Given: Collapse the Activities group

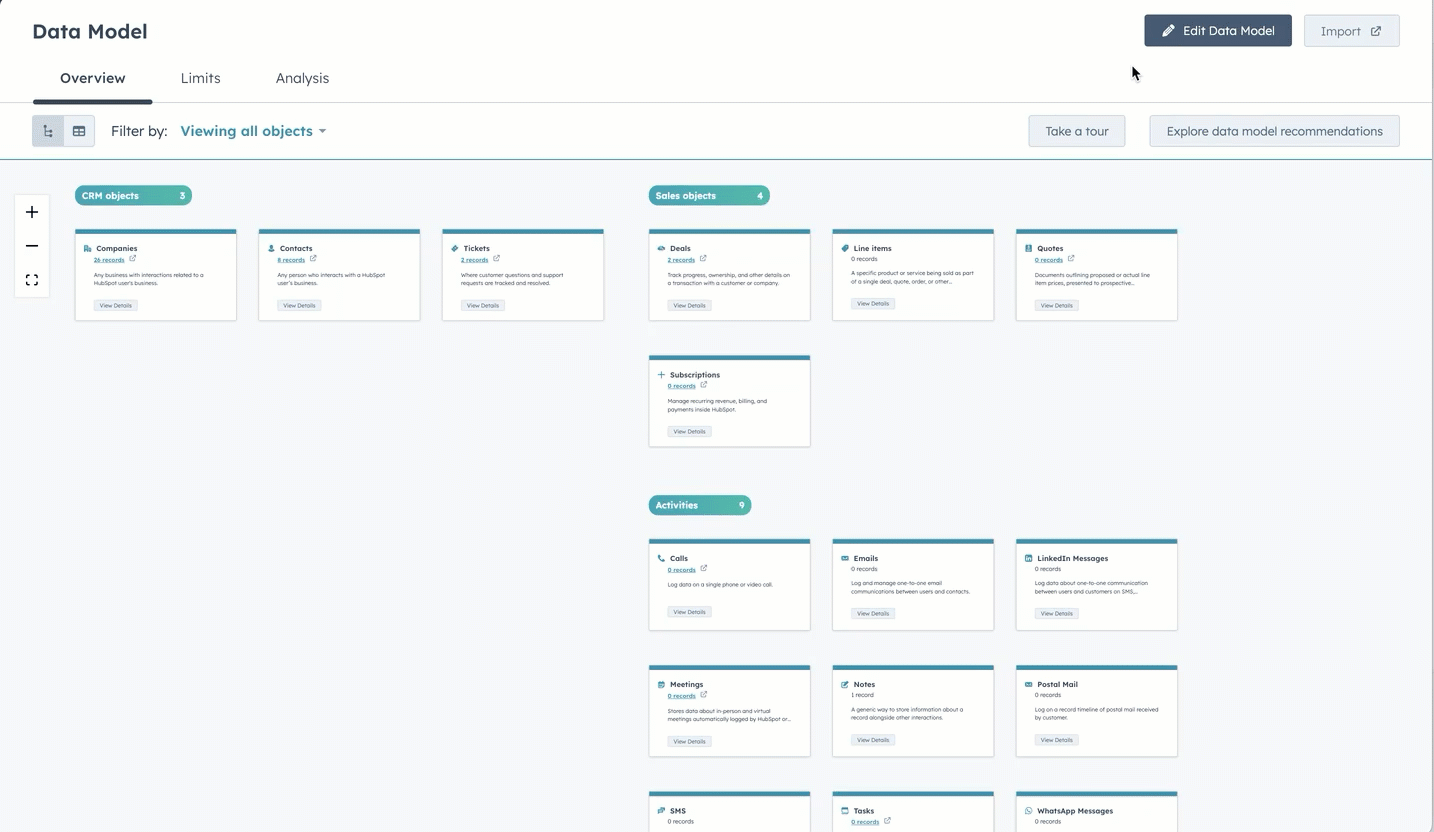Looking at the screenshot, I should point(699,505).
